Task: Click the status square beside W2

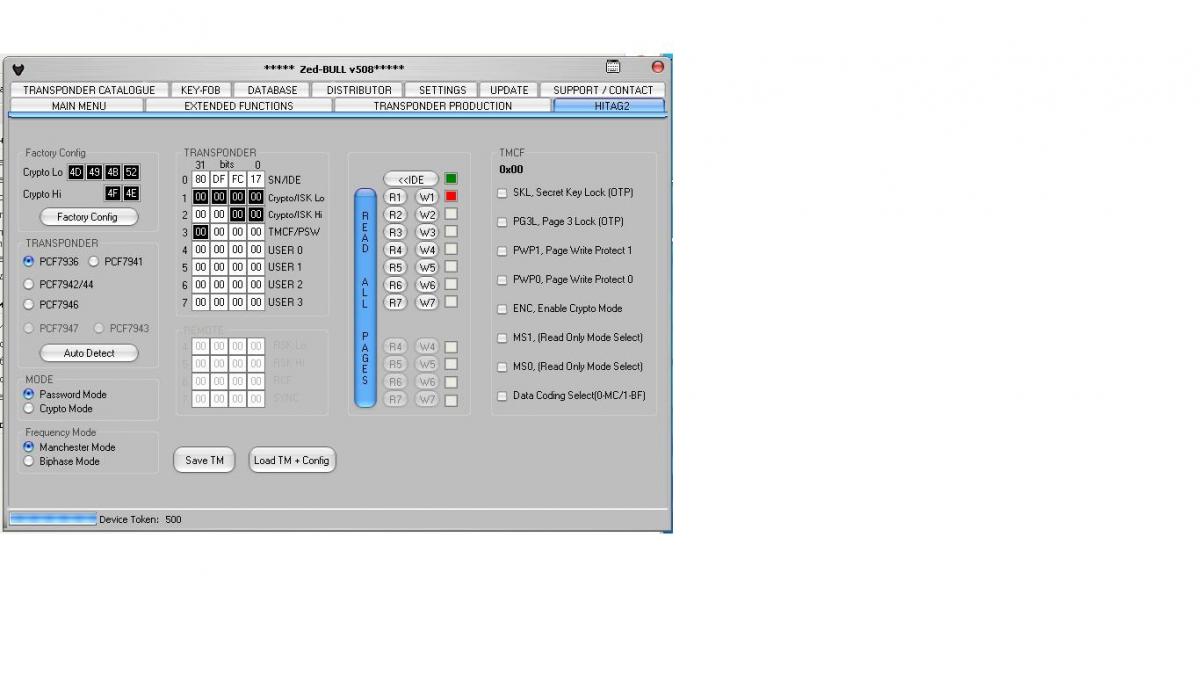Action: pyautogui.click(x=451, y=214)
